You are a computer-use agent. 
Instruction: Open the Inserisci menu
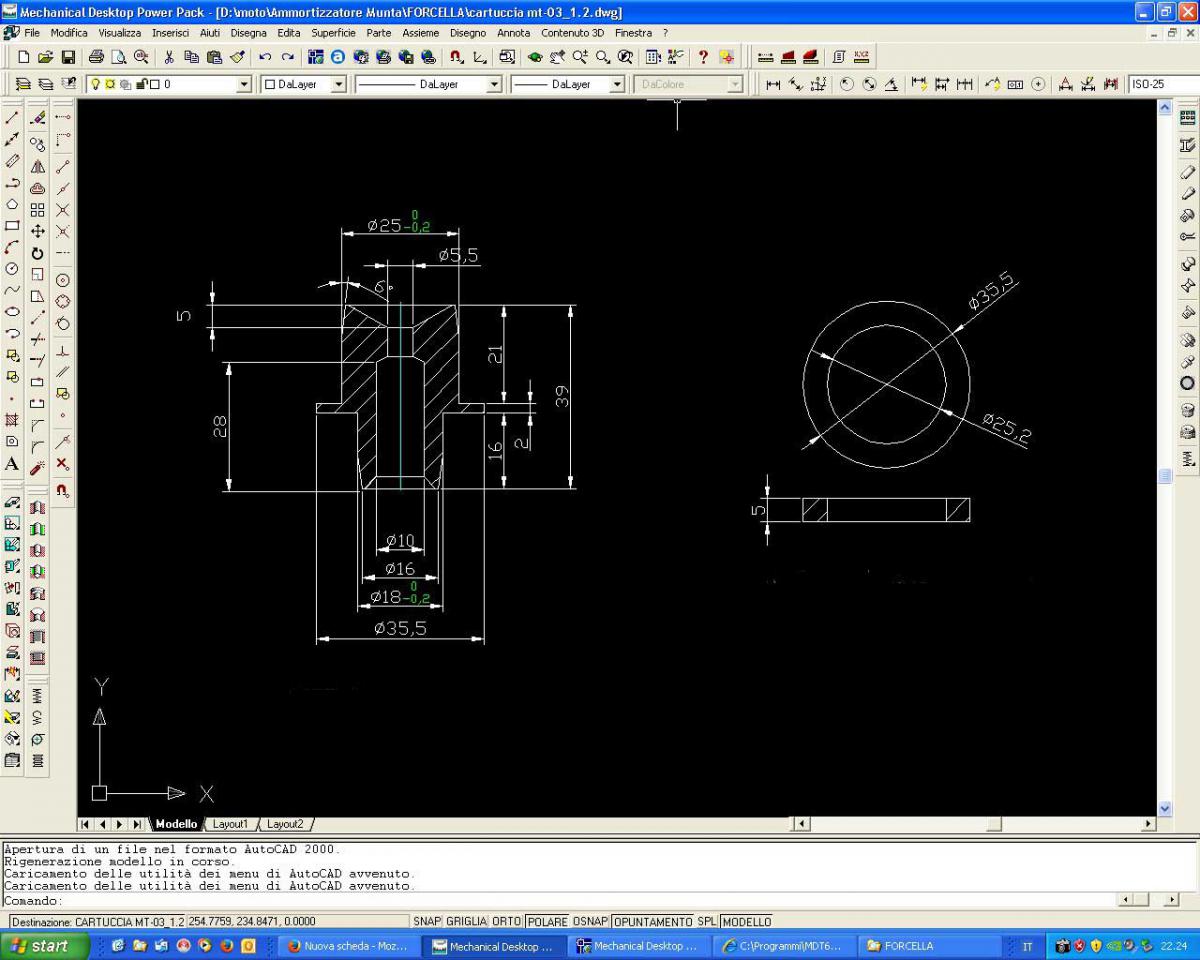click(171, 33)
